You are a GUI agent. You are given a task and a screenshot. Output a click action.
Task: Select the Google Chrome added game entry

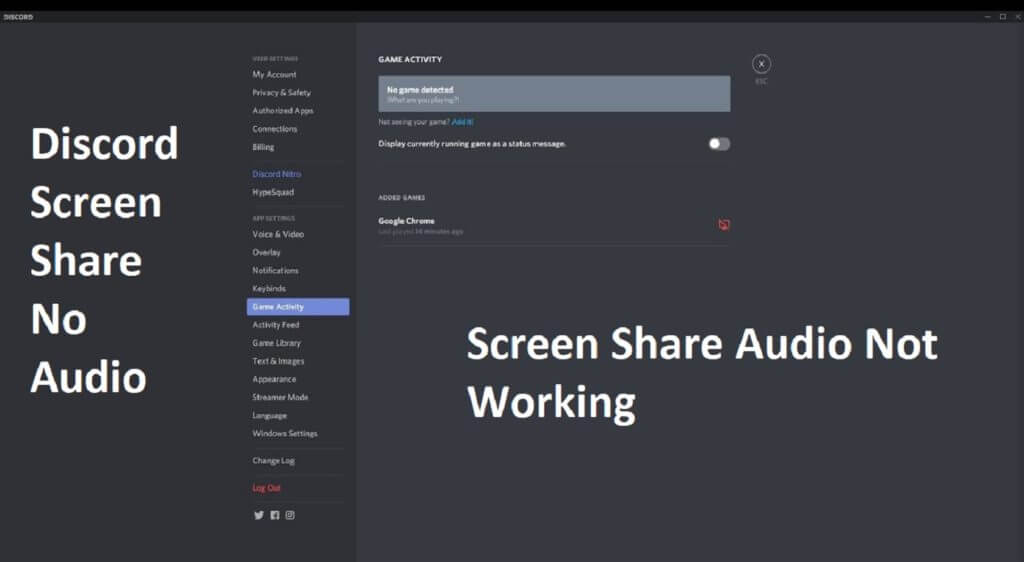pos(554,225)
